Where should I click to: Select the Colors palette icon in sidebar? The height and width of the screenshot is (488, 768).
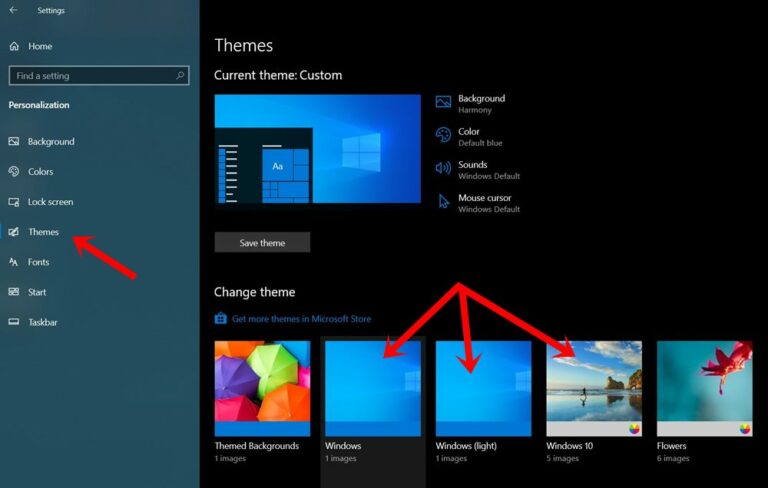coord(14,171)
